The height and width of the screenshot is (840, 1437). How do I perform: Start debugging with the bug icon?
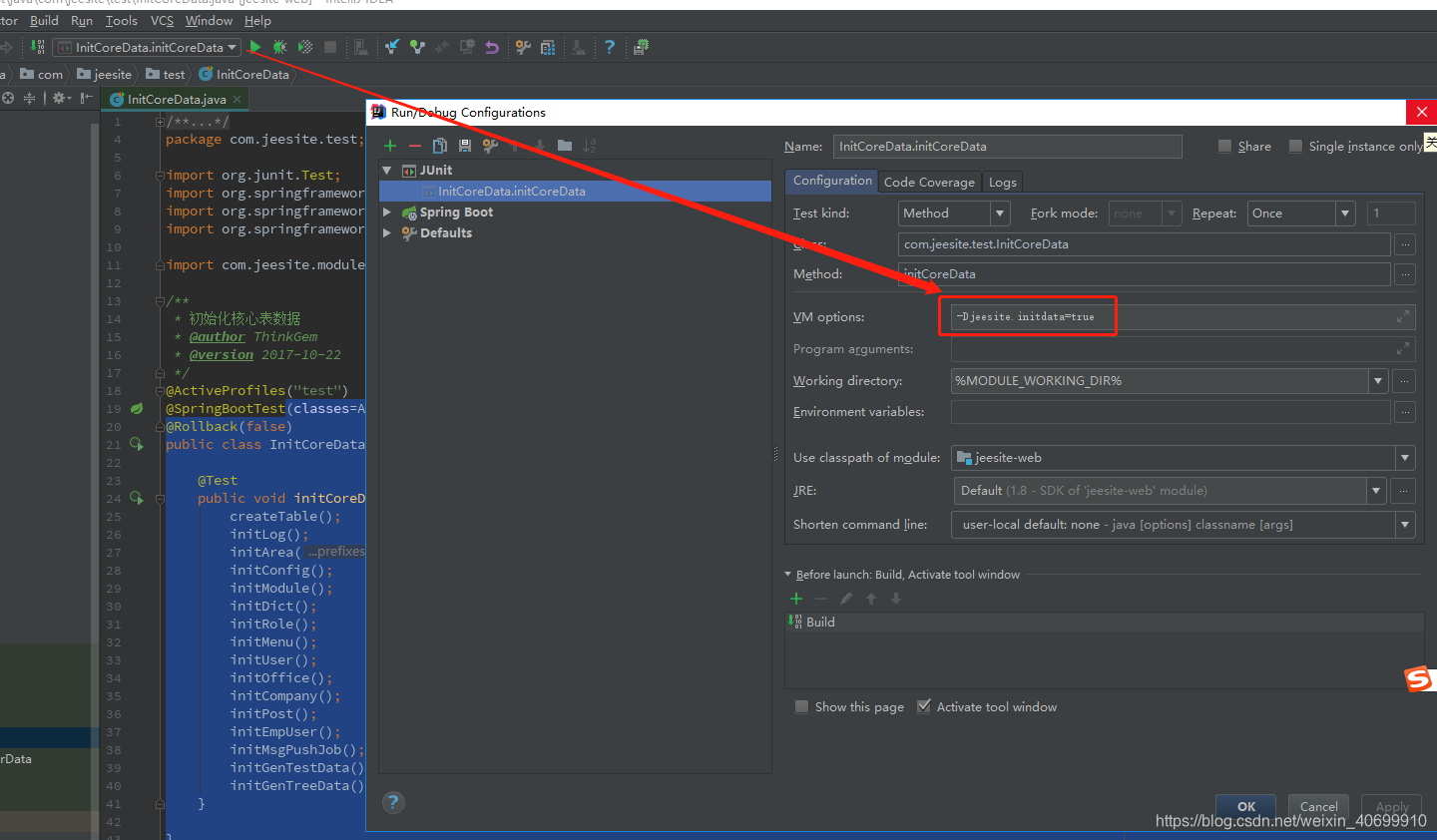tap(280, 47)
